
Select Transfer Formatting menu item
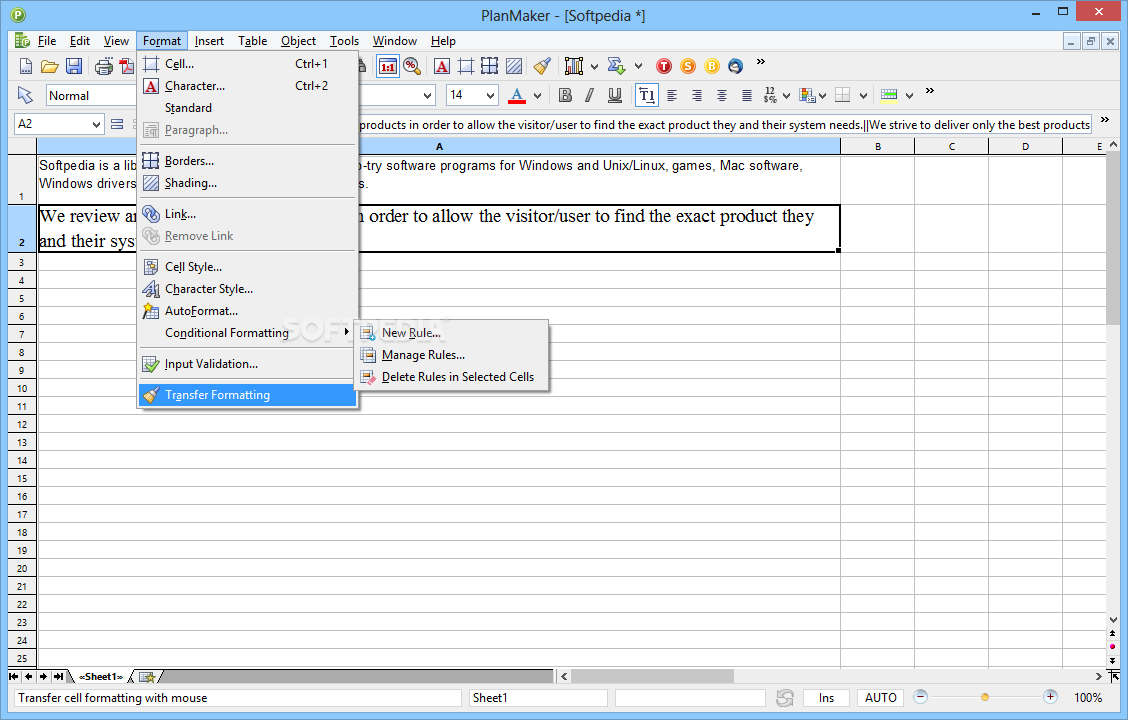[x=247, y=395]
